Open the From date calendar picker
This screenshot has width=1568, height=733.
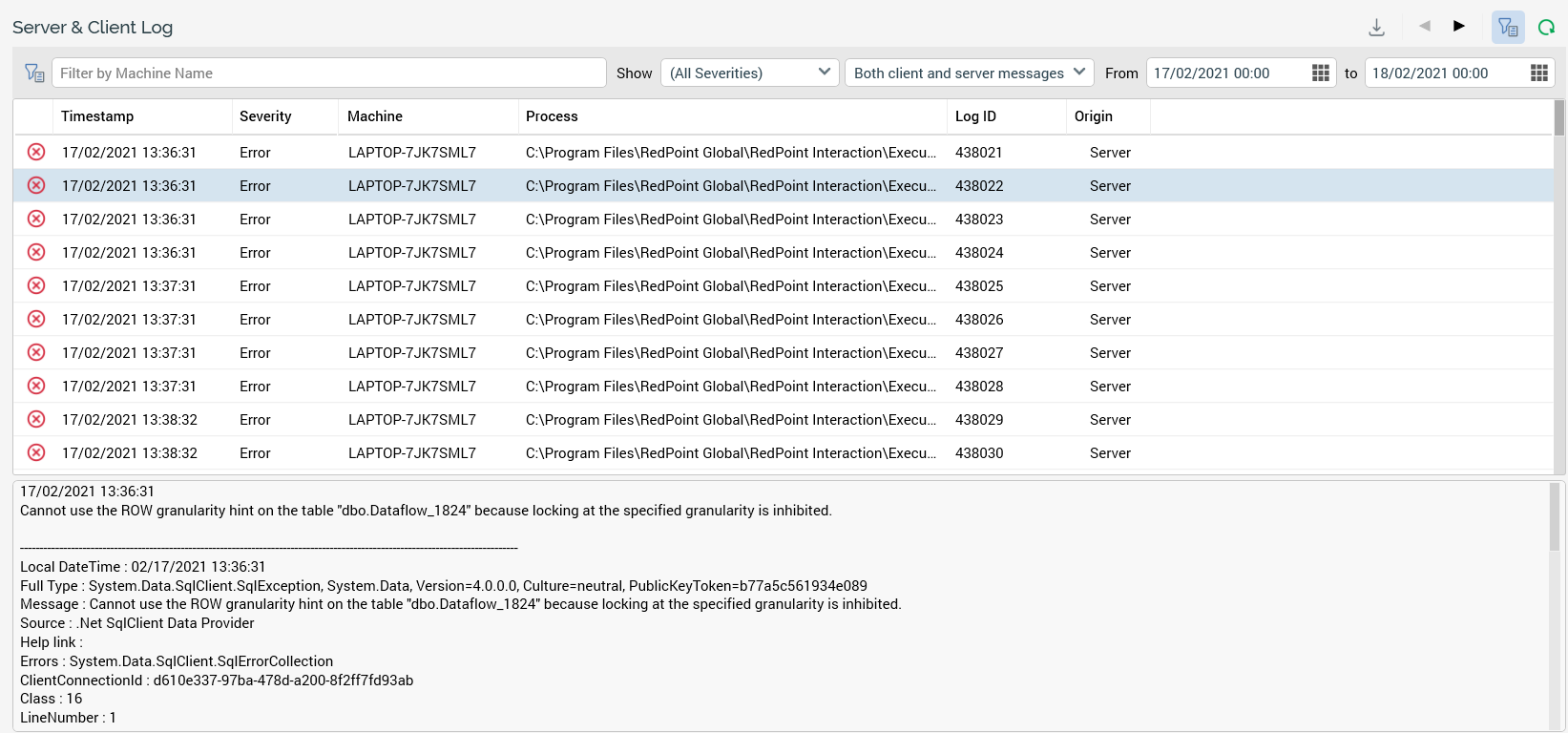1320,73
